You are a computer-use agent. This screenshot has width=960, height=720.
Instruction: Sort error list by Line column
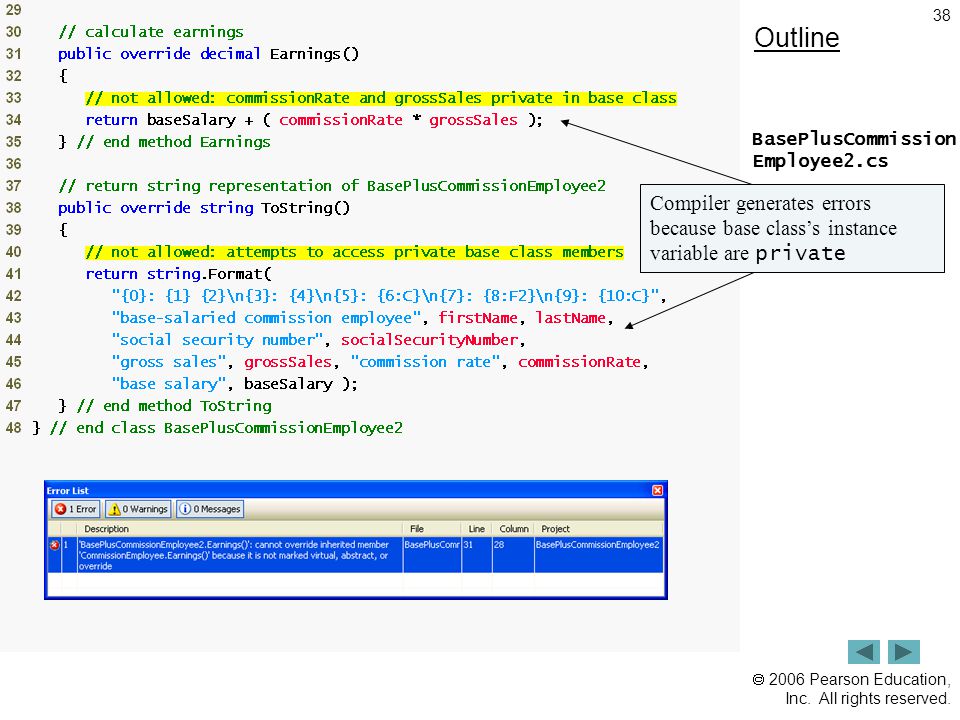coord(476,528)
